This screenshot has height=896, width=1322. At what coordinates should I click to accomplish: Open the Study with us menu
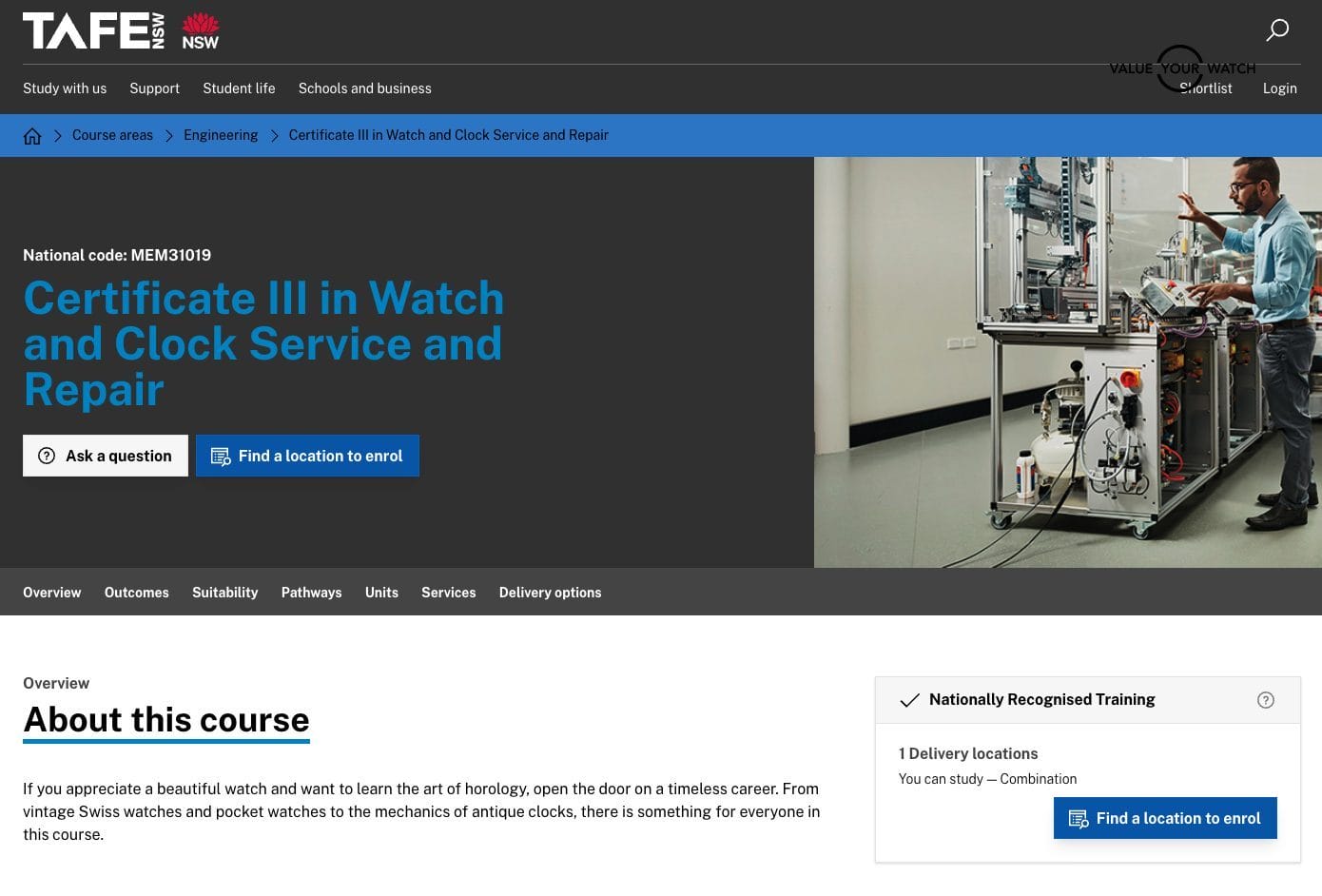tap(65, 88)
